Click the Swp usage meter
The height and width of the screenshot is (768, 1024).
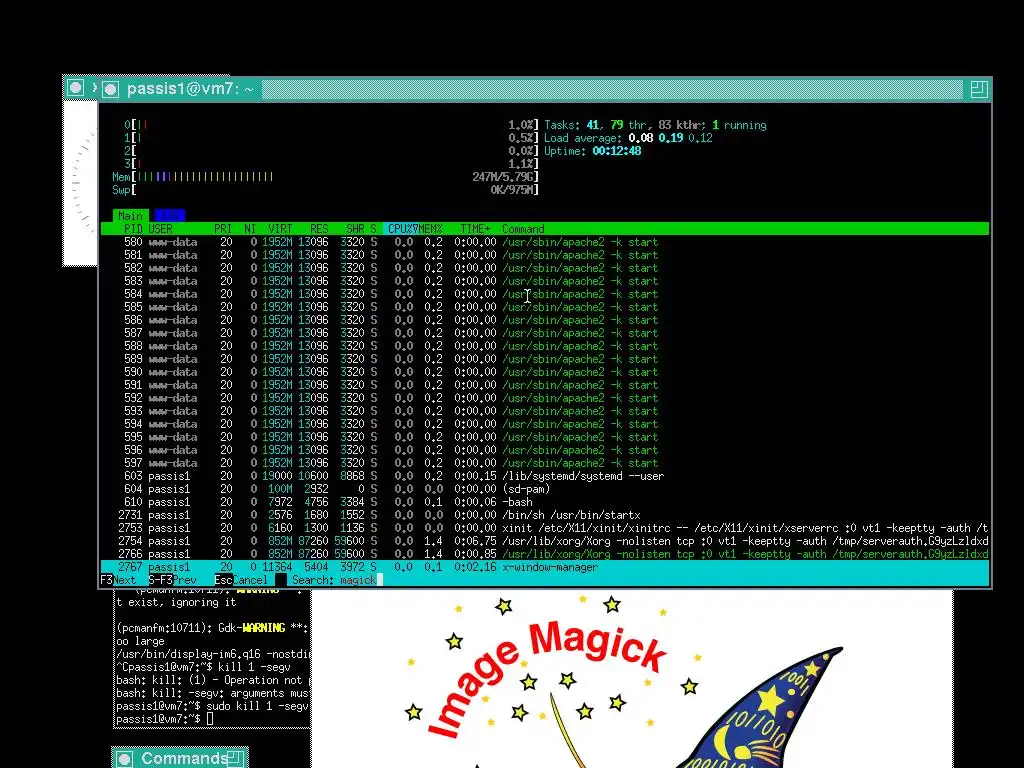(x=325, y=190)
